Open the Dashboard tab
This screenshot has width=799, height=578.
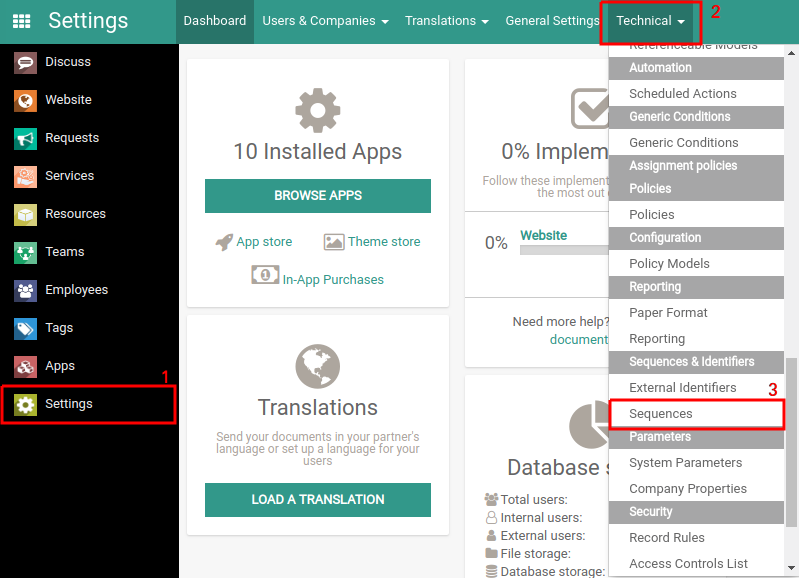215,21
